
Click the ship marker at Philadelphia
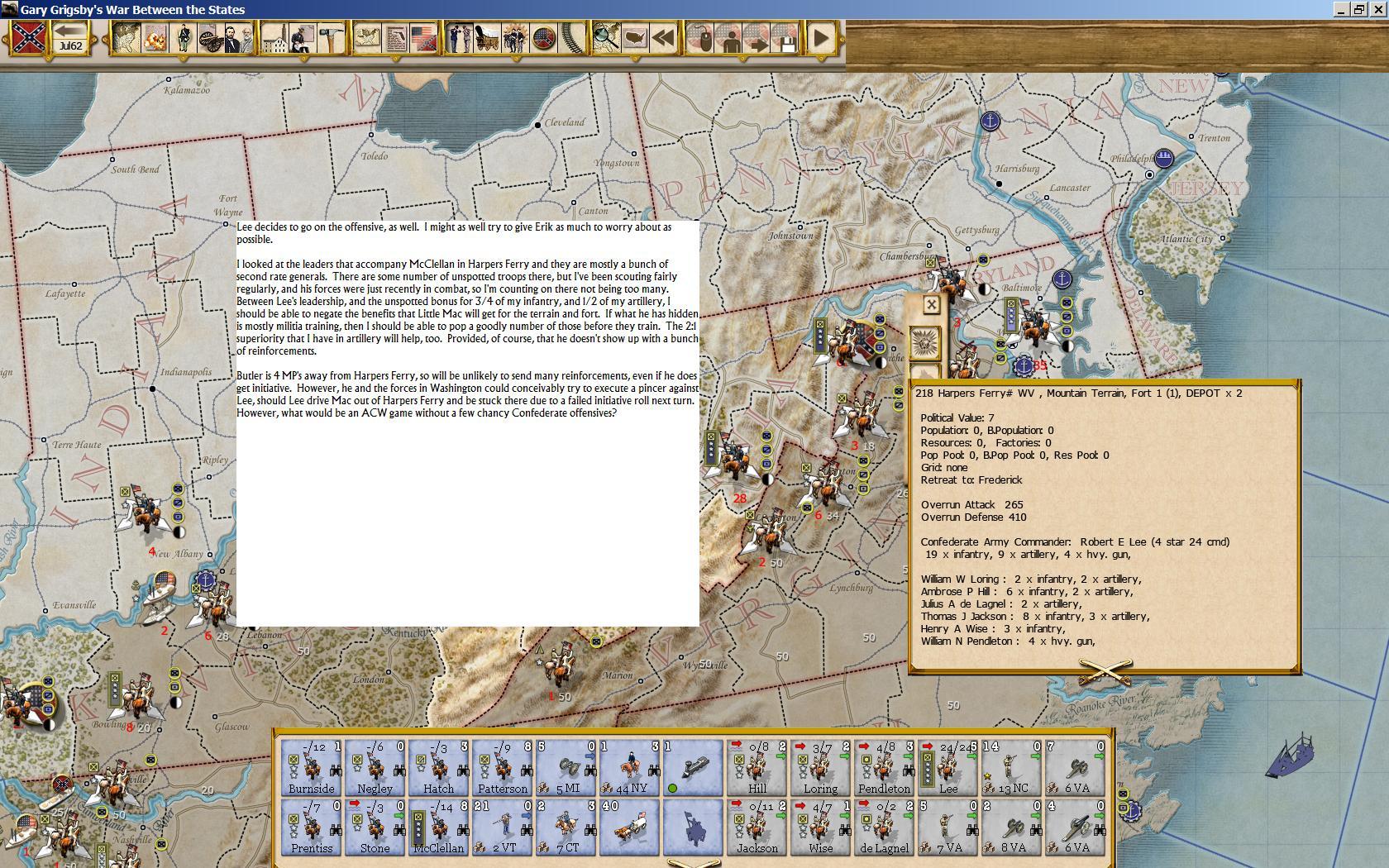tap(1163, 158)
